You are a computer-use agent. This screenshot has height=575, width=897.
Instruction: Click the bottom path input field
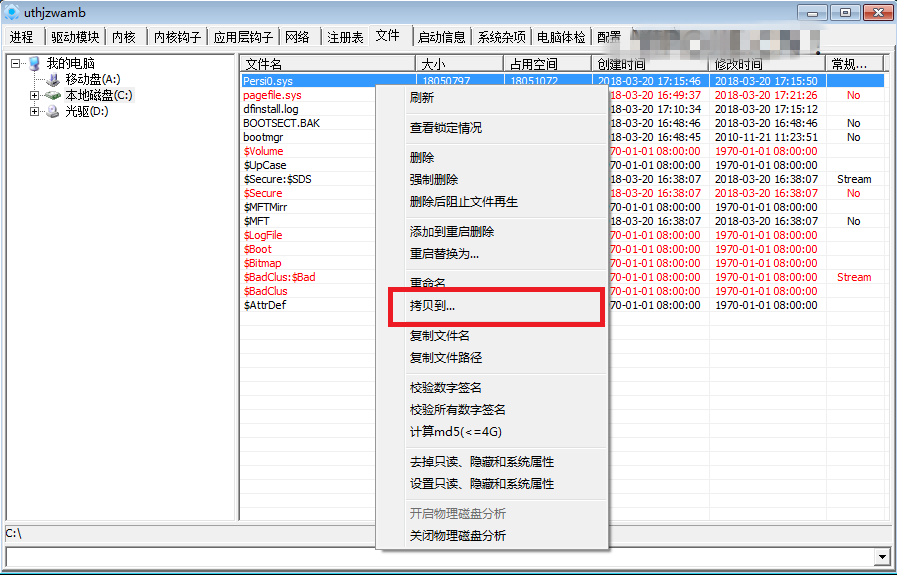(440, 557)
